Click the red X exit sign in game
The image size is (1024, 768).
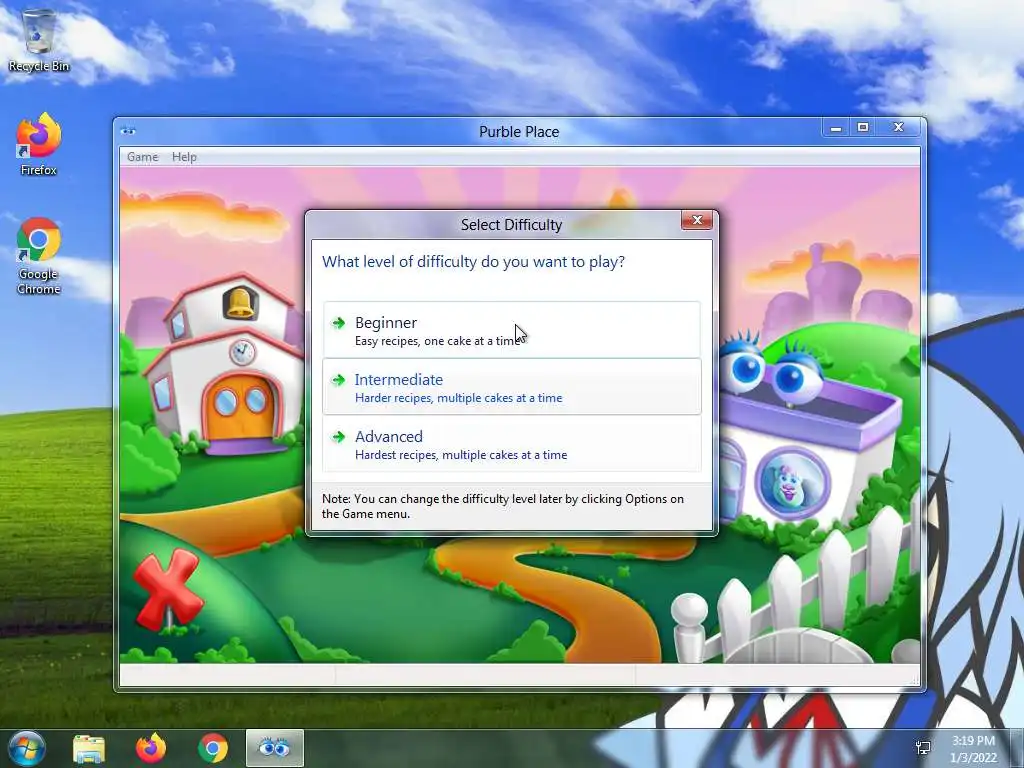[167, 589]
